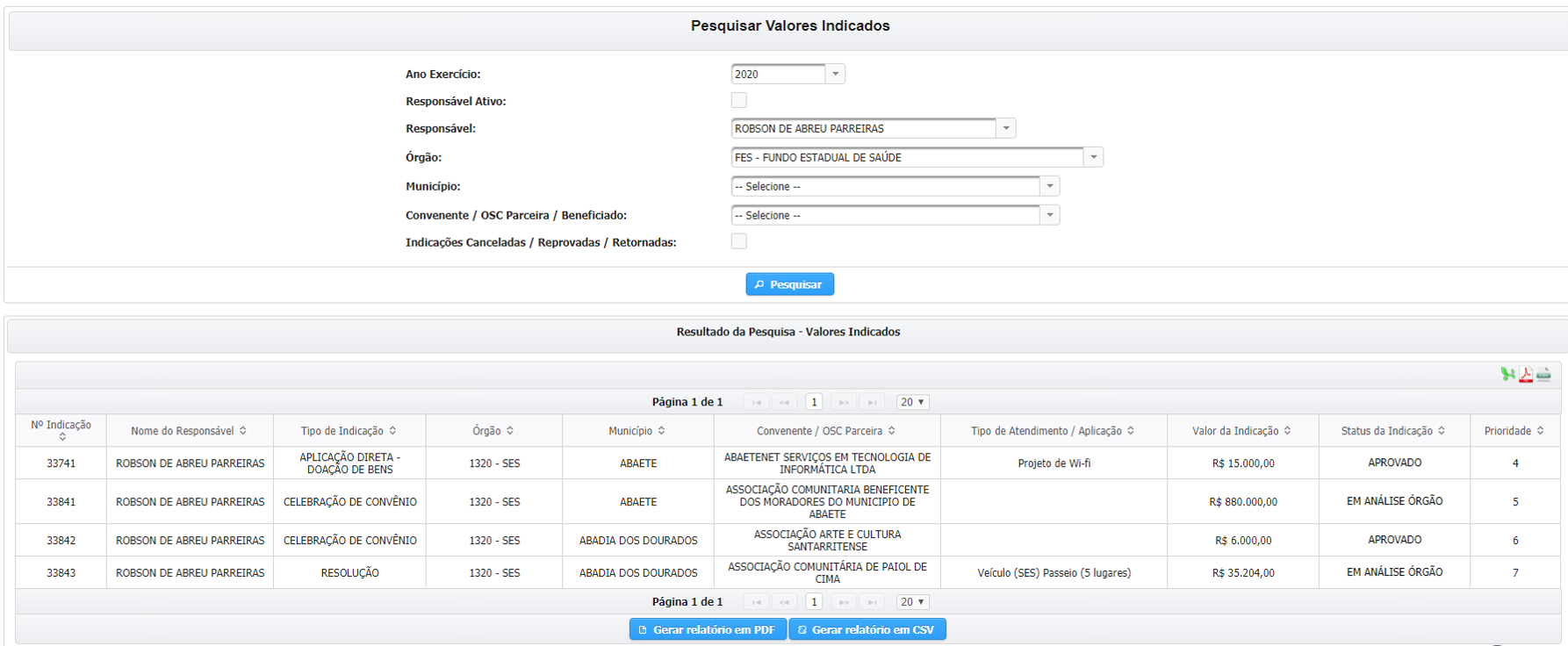
Task: Open the Órgão FES dropdown arrow
Action: [1094, 157]
